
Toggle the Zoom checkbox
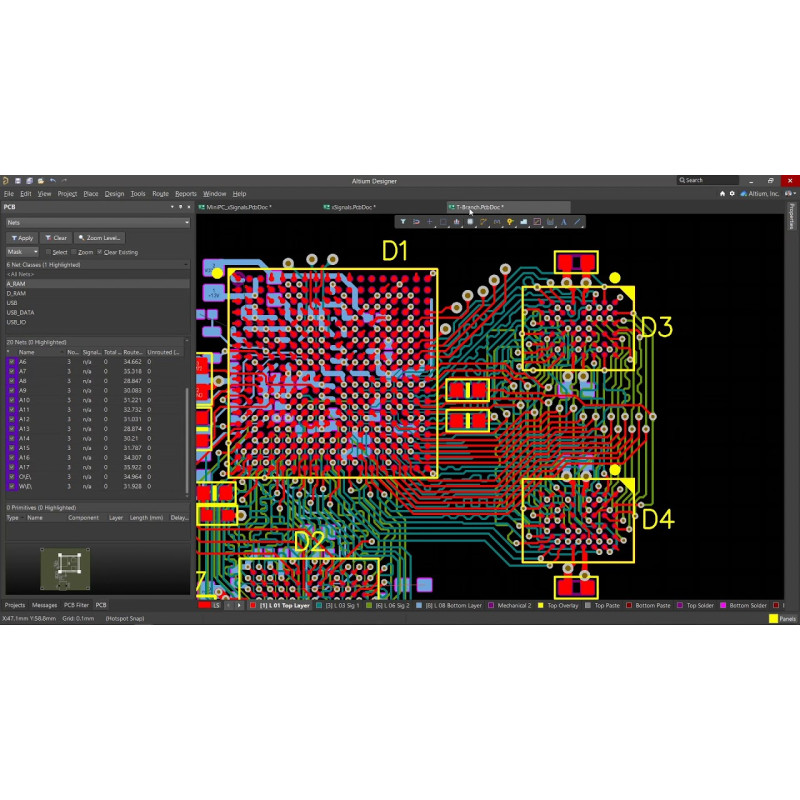73,252
